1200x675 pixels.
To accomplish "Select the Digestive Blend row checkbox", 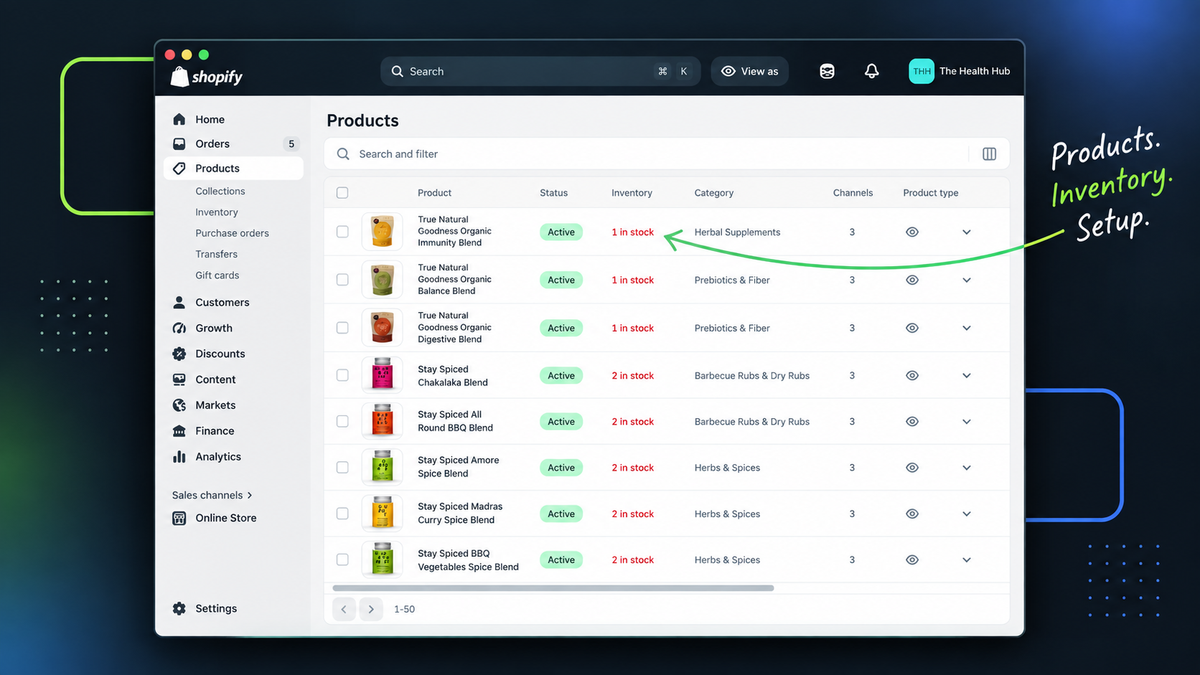I will click(x=342, y=328).
